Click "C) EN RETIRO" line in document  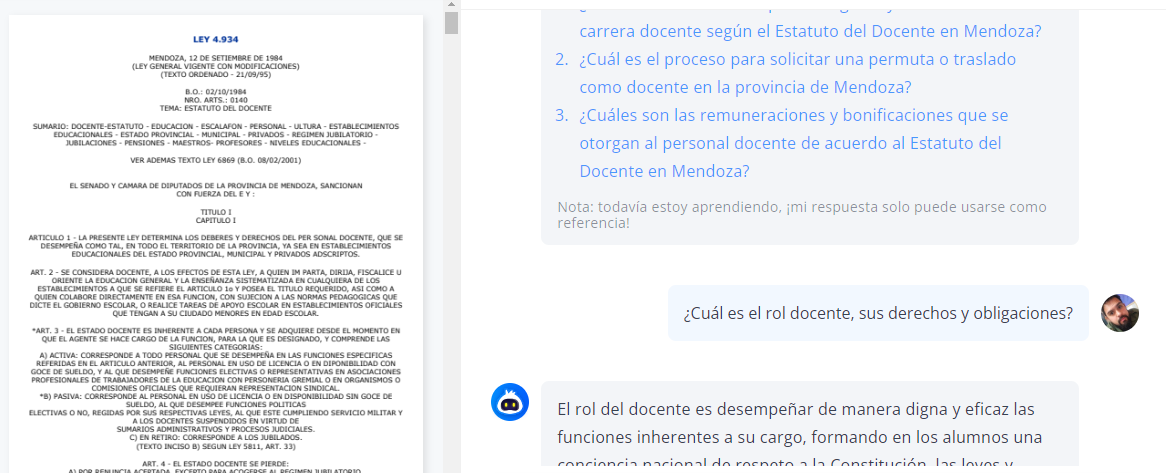coord(216,438)
